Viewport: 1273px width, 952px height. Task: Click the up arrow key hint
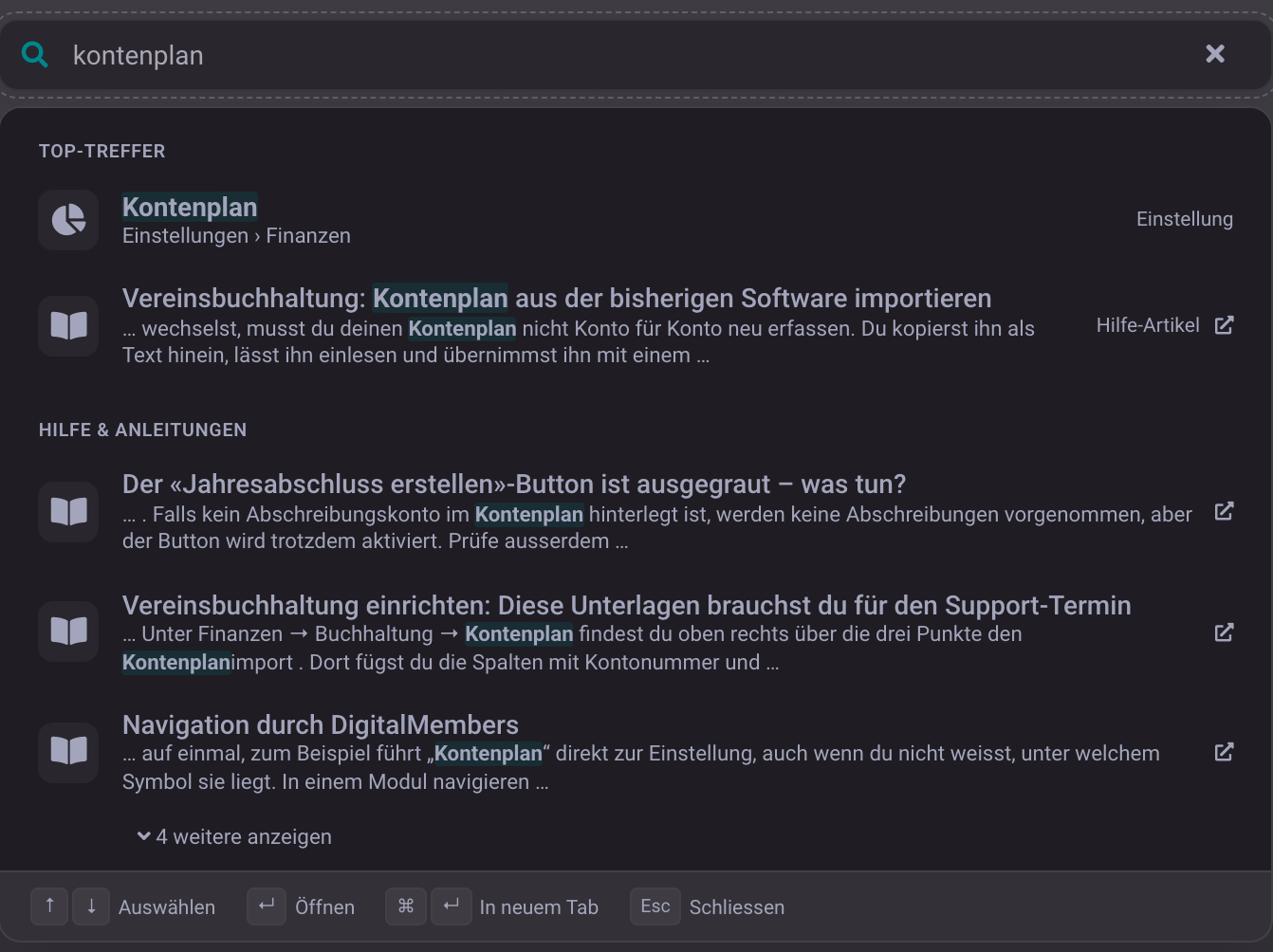click(49, 906)
